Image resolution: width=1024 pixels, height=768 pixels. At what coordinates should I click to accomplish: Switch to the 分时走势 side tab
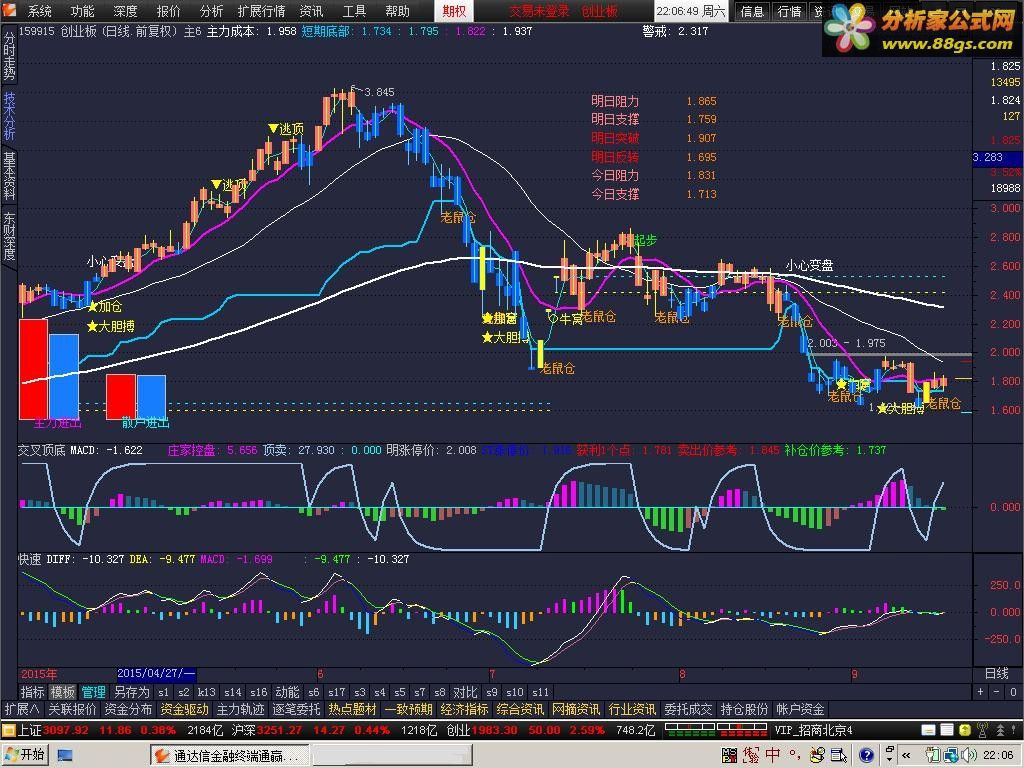click(9, 56)
